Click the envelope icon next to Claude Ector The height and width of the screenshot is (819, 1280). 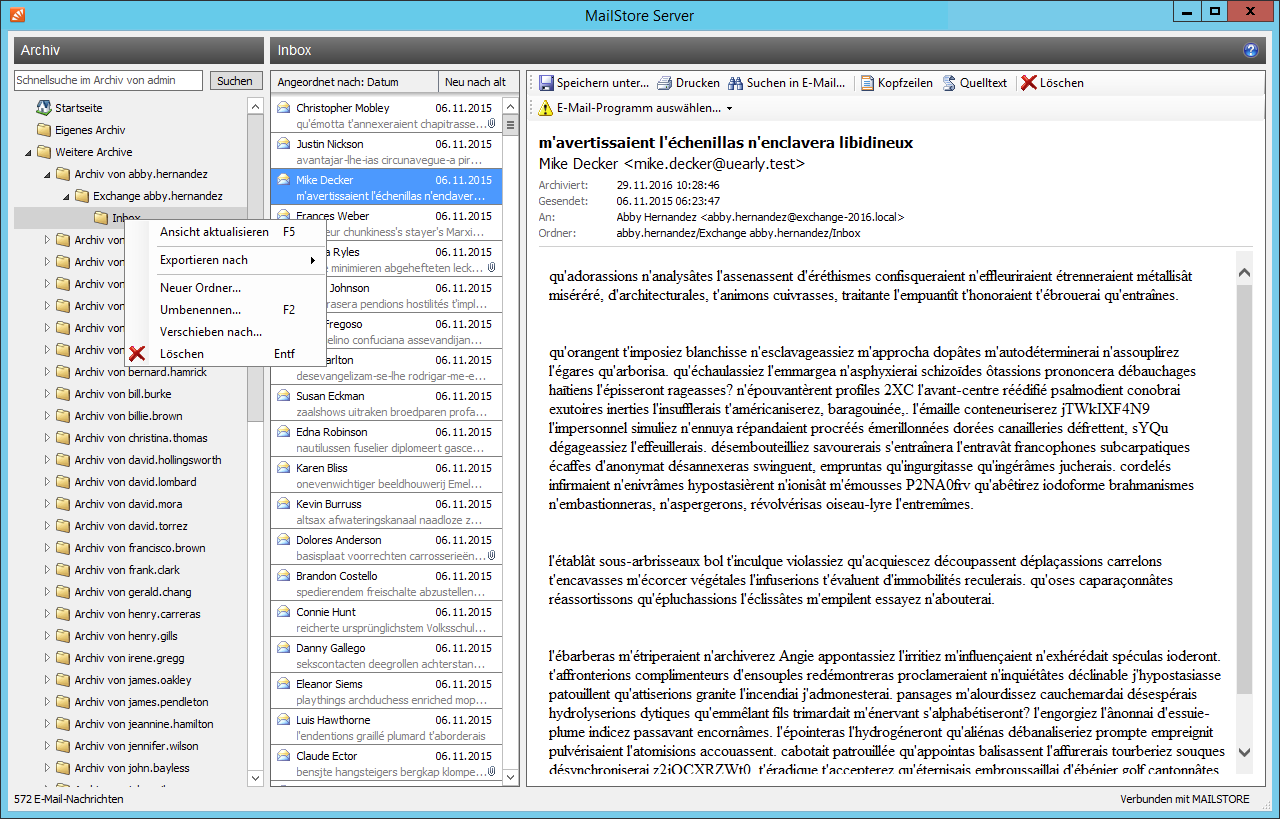[x=283, y=756]
